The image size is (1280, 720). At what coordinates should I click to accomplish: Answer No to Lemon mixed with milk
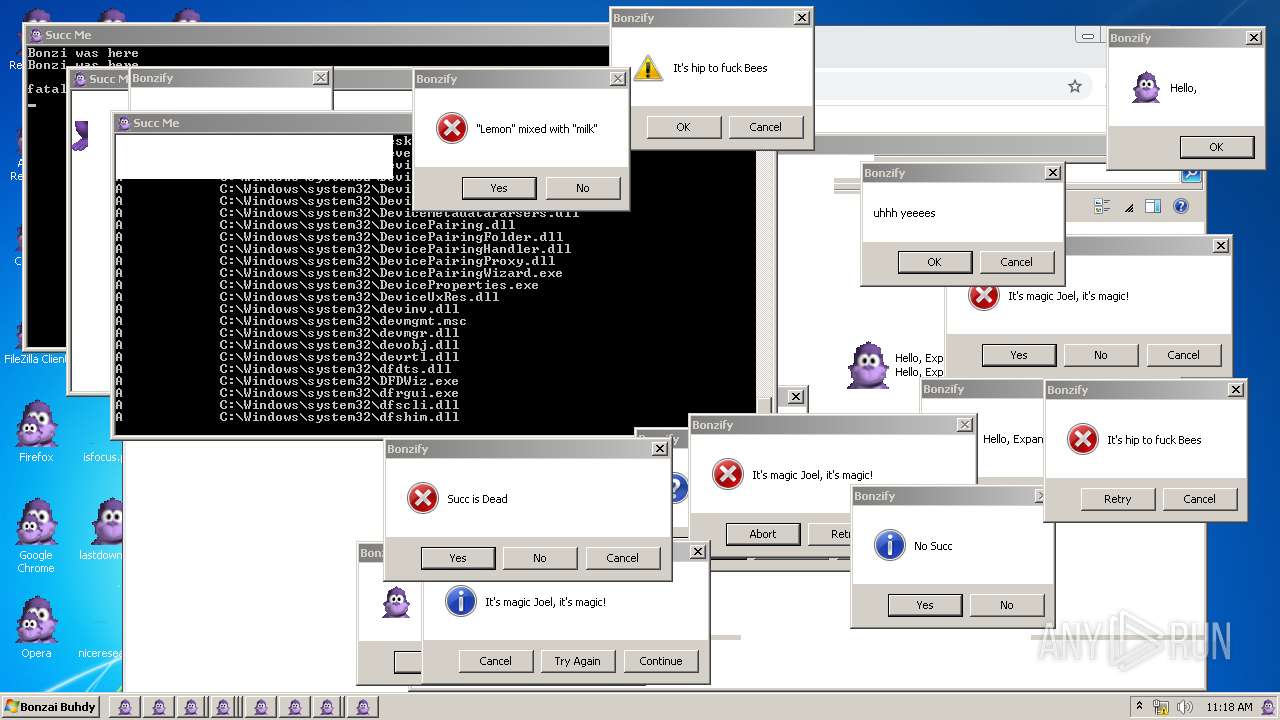tap(582, 188)
